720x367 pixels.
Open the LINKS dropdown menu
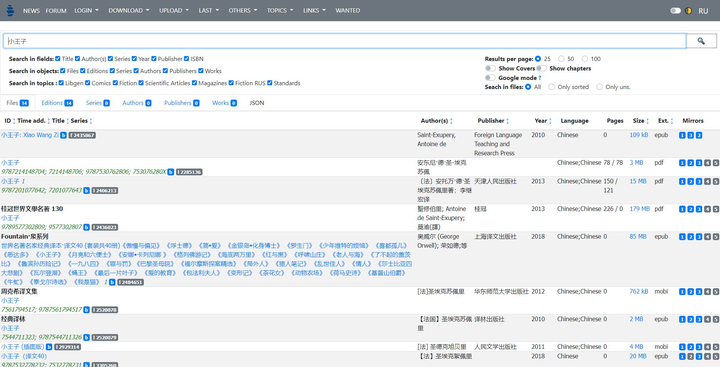click(x=314, y=11)
